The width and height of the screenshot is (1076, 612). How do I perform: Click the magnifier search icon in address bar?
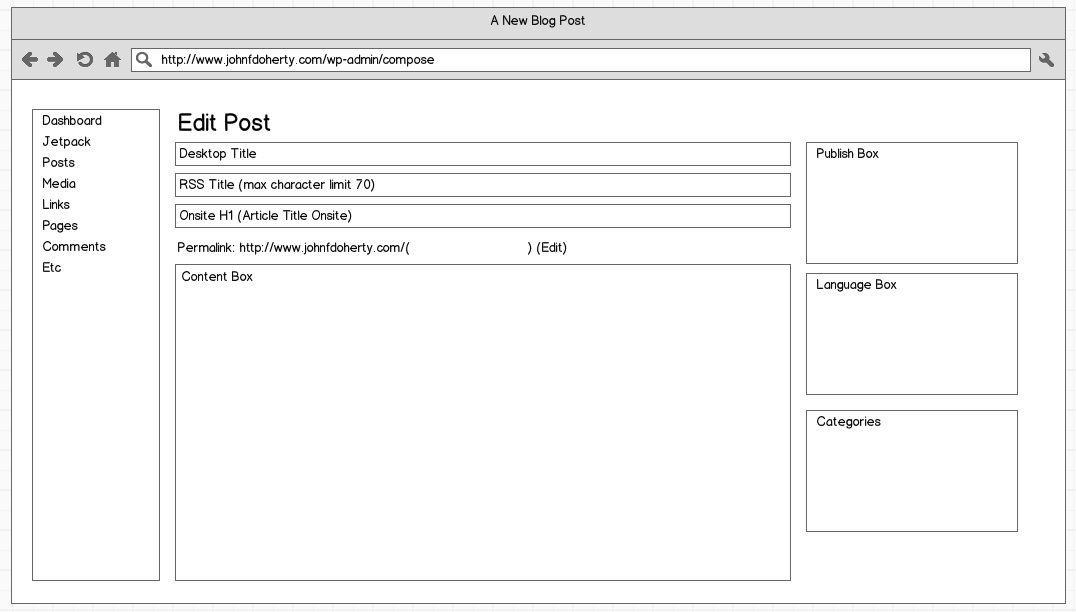pos(144,60)
